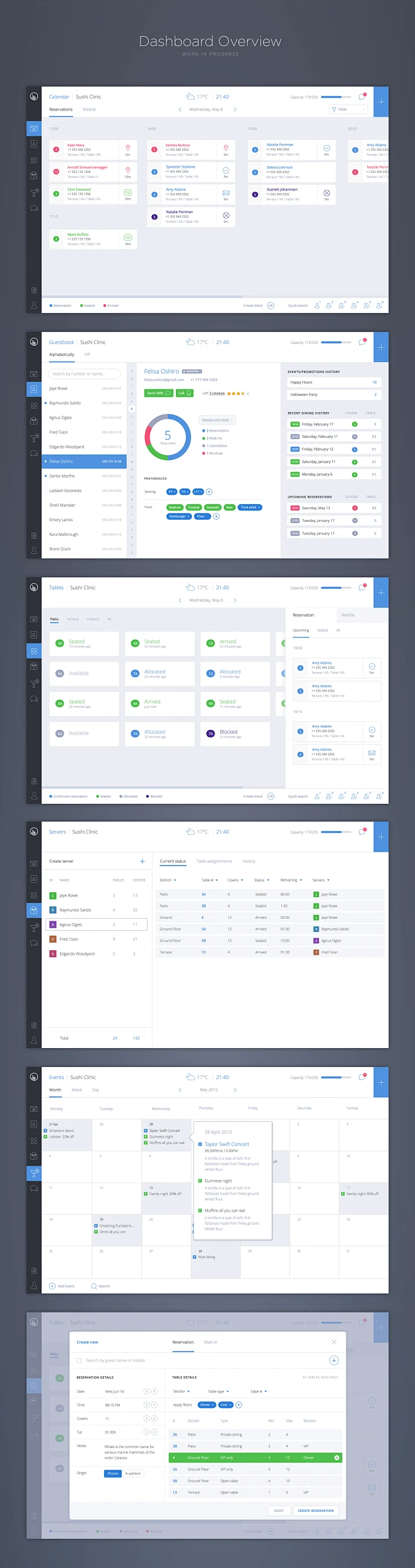Remove the Hamburger food preference tag
The image size is (415, 1568).
[189, 516]
